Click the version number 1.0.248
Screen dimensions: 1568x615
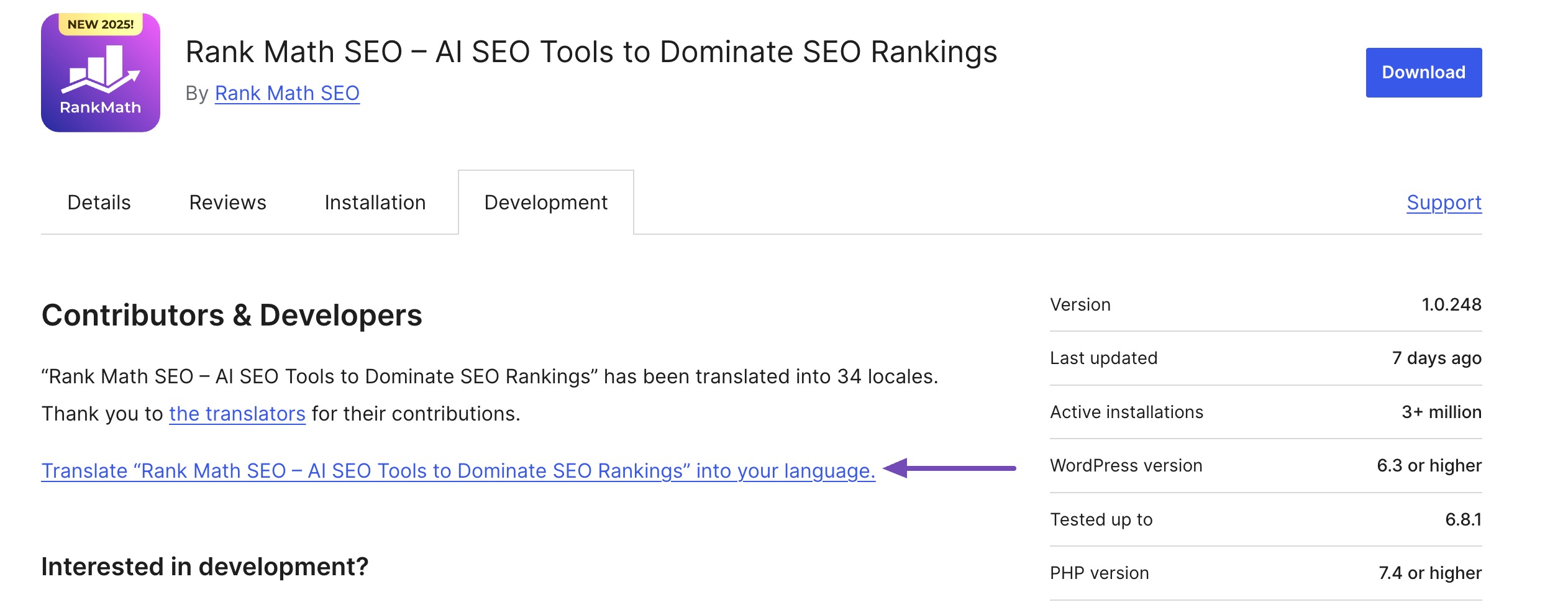(1451, 304)
